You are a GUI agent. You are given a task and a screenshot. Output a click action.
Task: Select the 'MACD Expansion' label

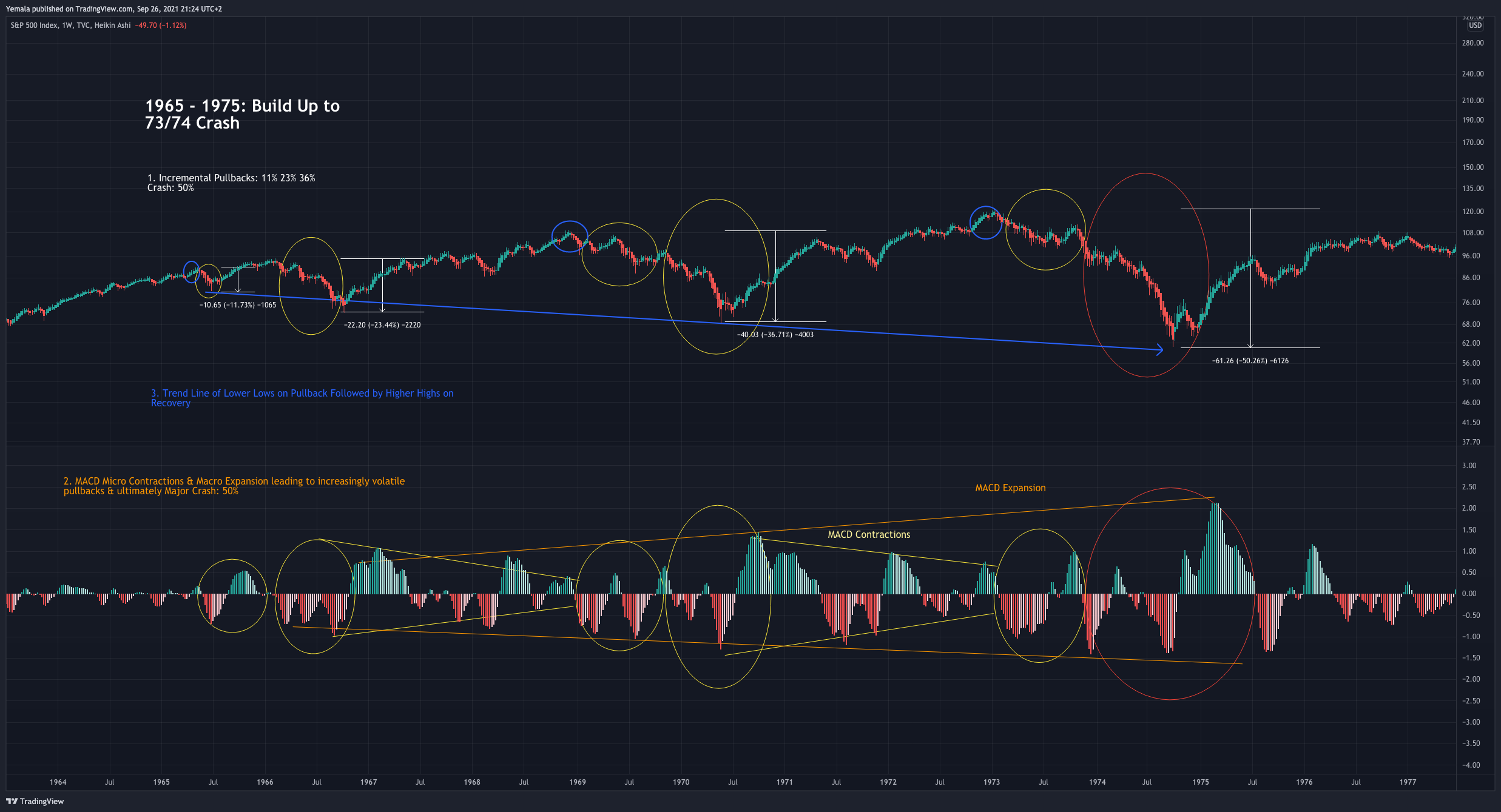click(1010, 488)
